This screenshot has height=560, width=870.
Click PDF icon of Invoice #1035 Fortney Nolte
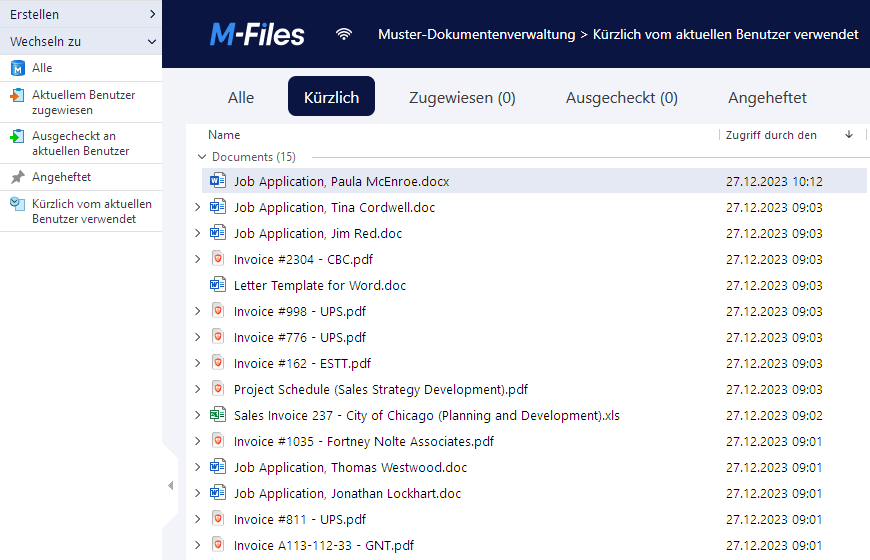pos(218,441)
